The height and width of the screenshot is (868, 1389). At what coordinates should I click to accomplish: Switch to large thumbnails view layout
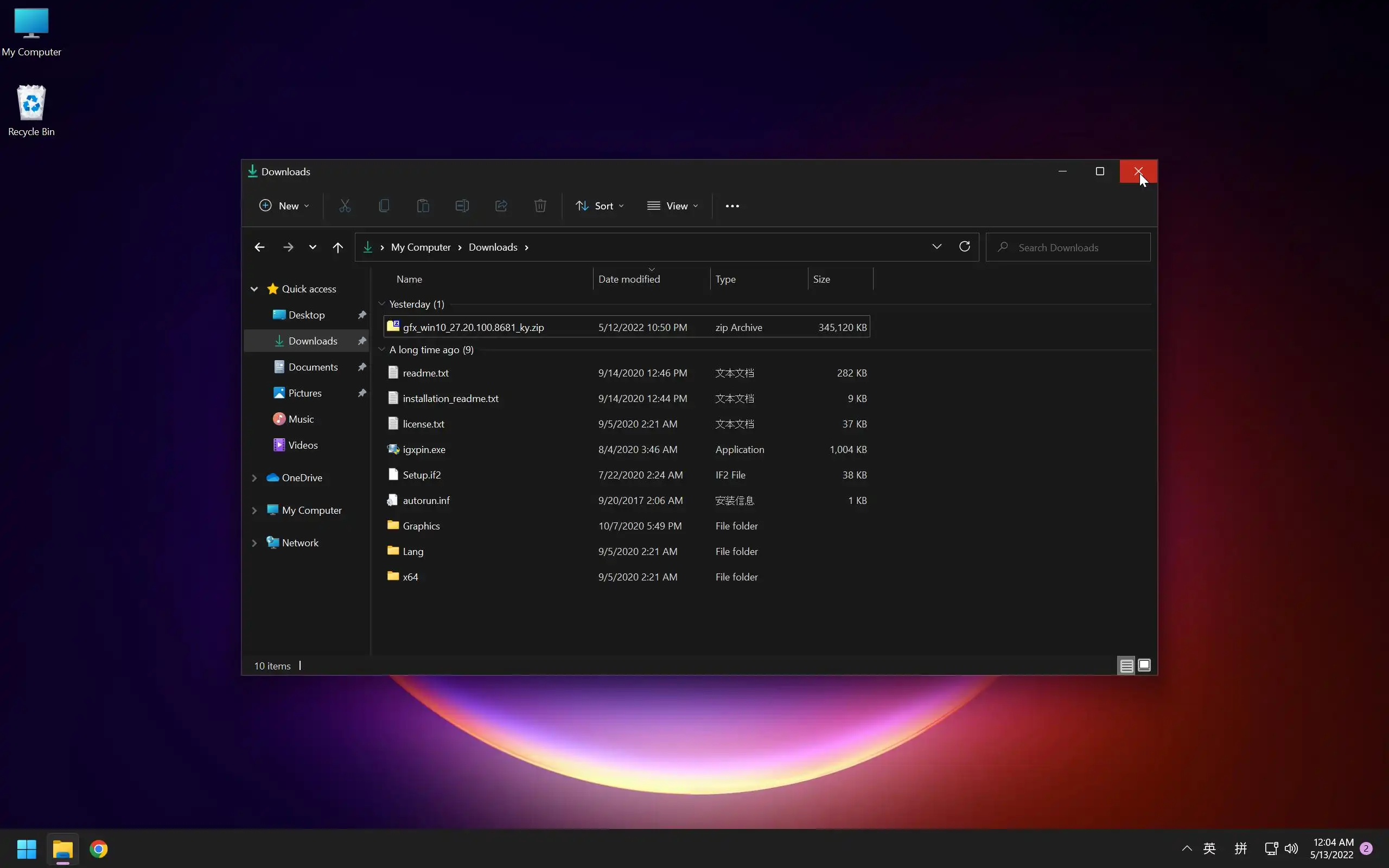pos(1144,665)
